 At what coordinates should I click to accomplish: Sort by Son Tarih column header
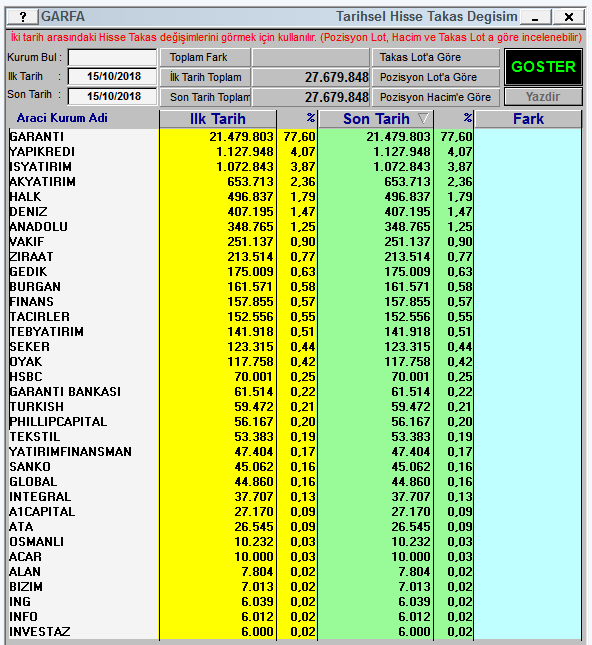tap(376, 119)
